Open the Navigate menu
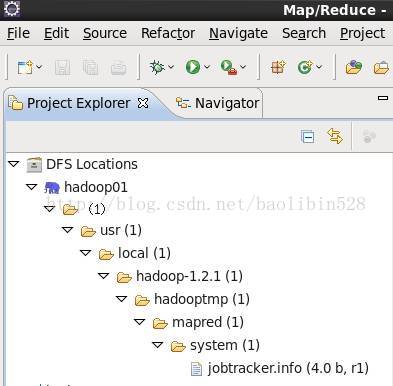The image size is (393, 386). click(x=238, y=33)
